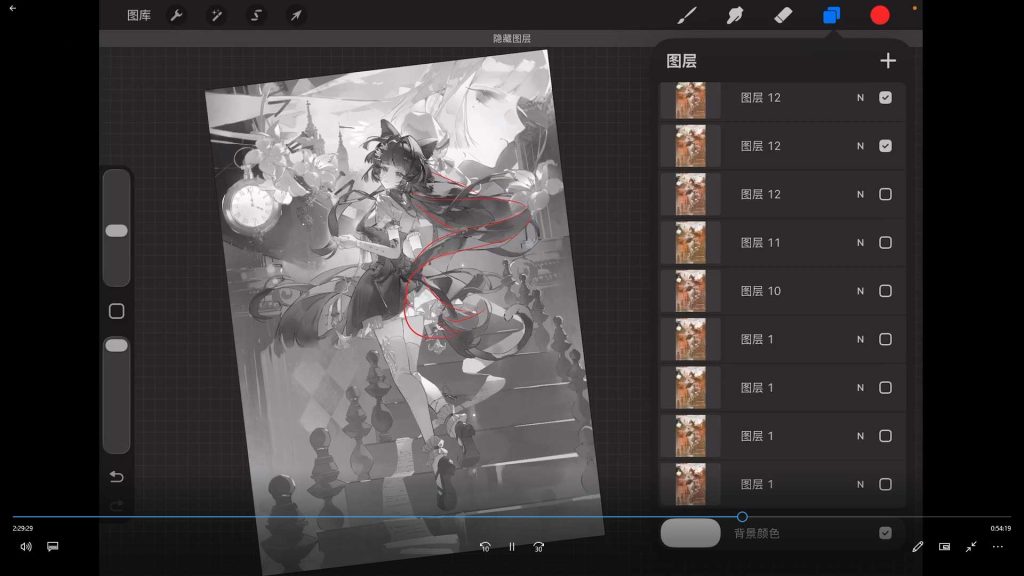Click the 图层 10 layer name

pyautogui.click(x=760, y=291)
